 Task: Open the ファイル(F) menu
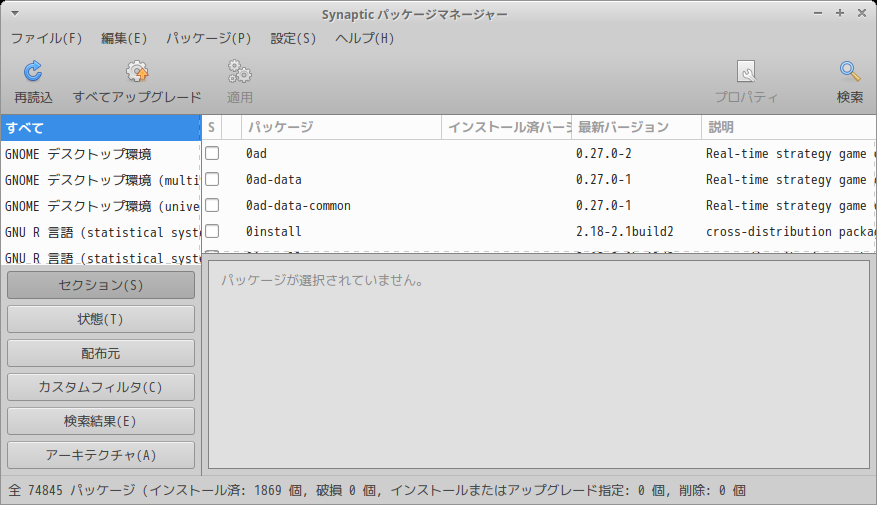(x=46, y=38)
